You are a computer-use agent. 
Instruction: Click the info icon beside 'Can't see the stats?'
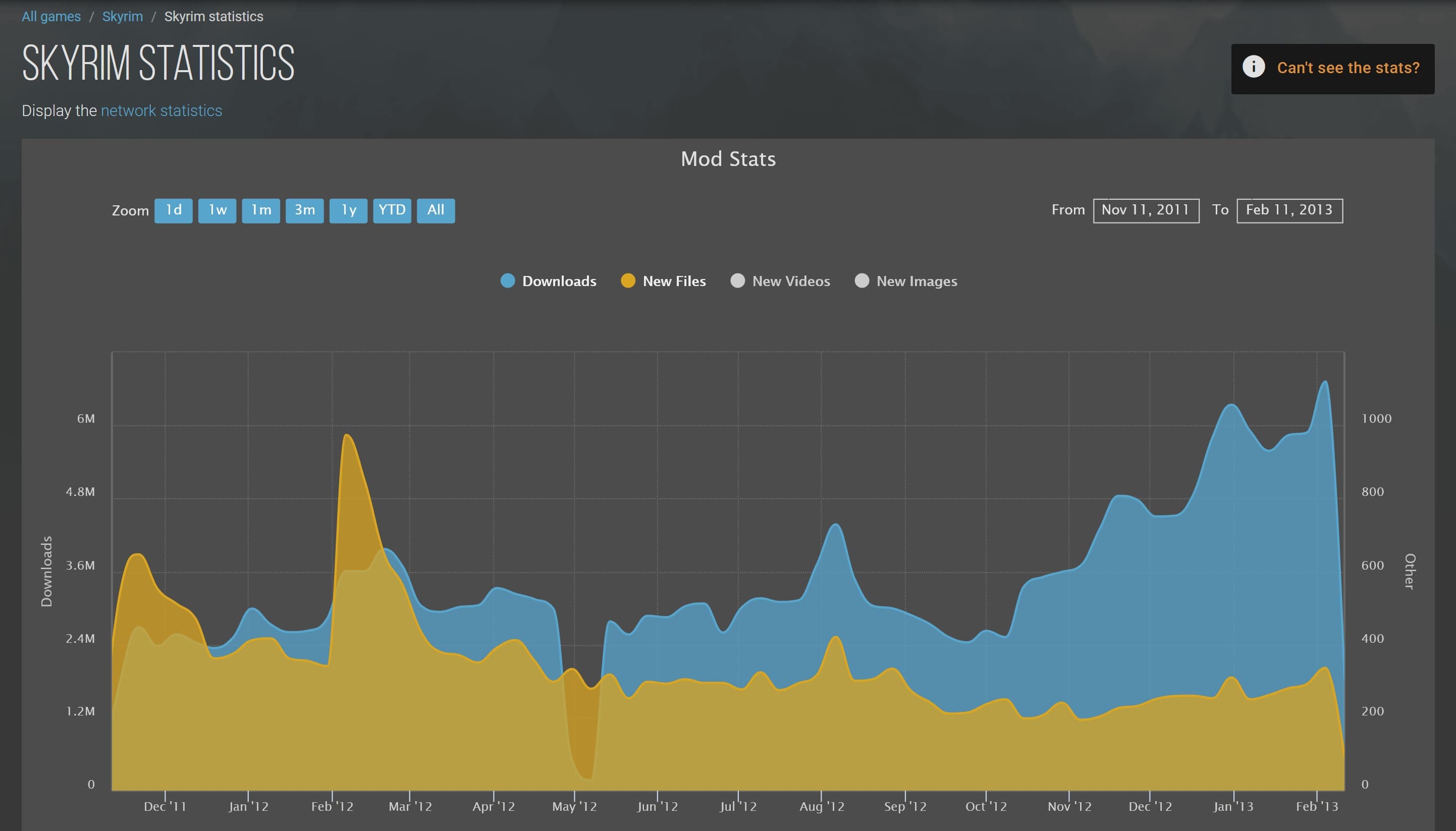(x=1254, y=67)
